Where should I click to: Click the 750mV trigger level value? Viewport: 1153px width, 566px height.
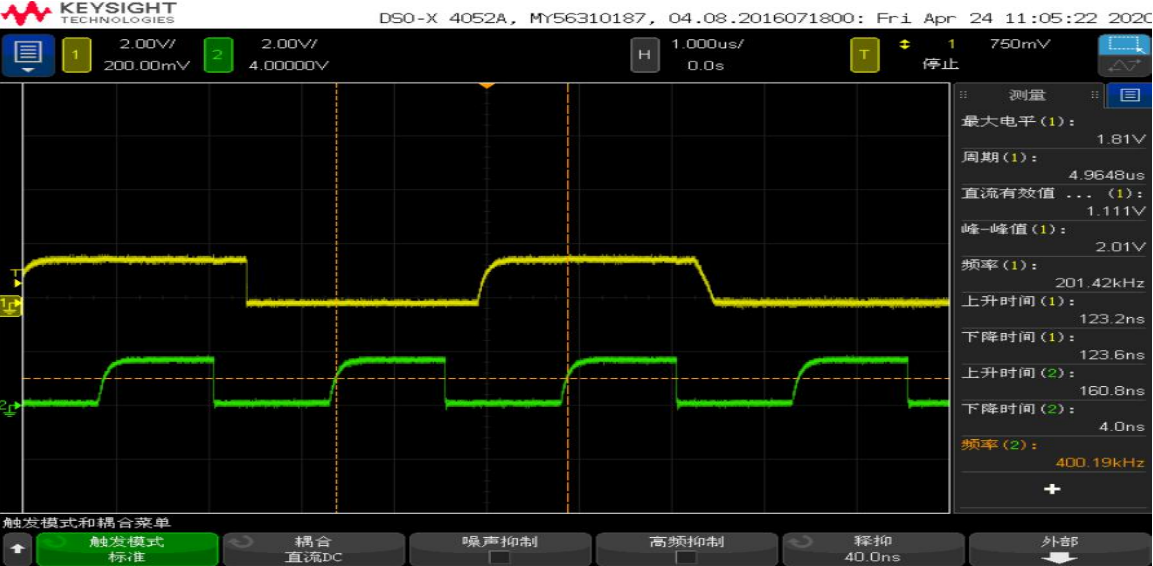1019,44
